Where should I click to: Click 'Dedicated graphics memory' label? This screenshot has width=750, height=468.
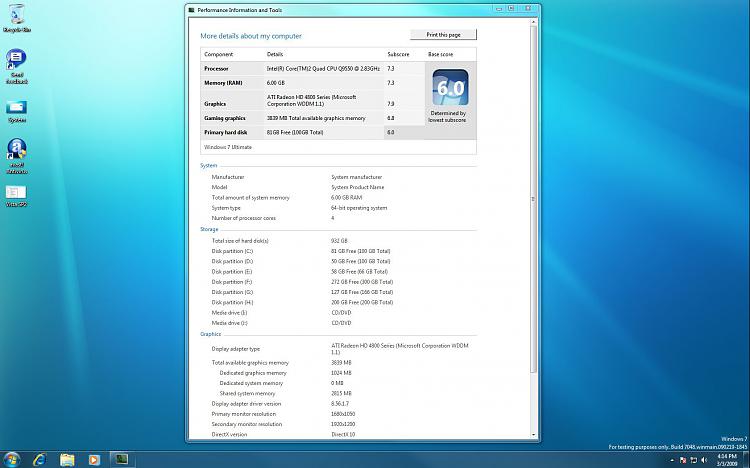pos(253,373)
